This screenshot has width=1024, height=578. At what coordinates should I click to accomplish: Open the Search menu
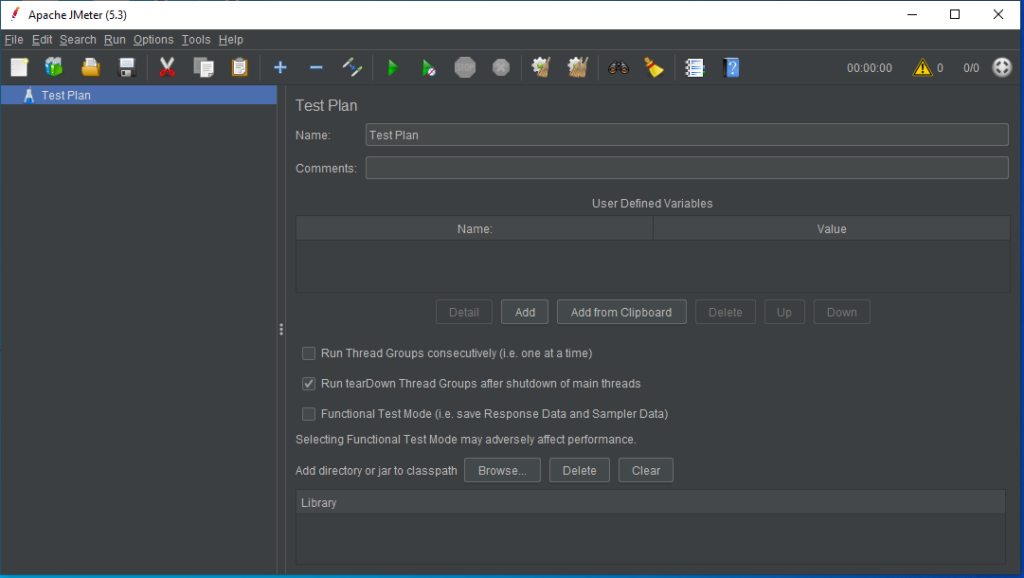click(x=78, y=40)
